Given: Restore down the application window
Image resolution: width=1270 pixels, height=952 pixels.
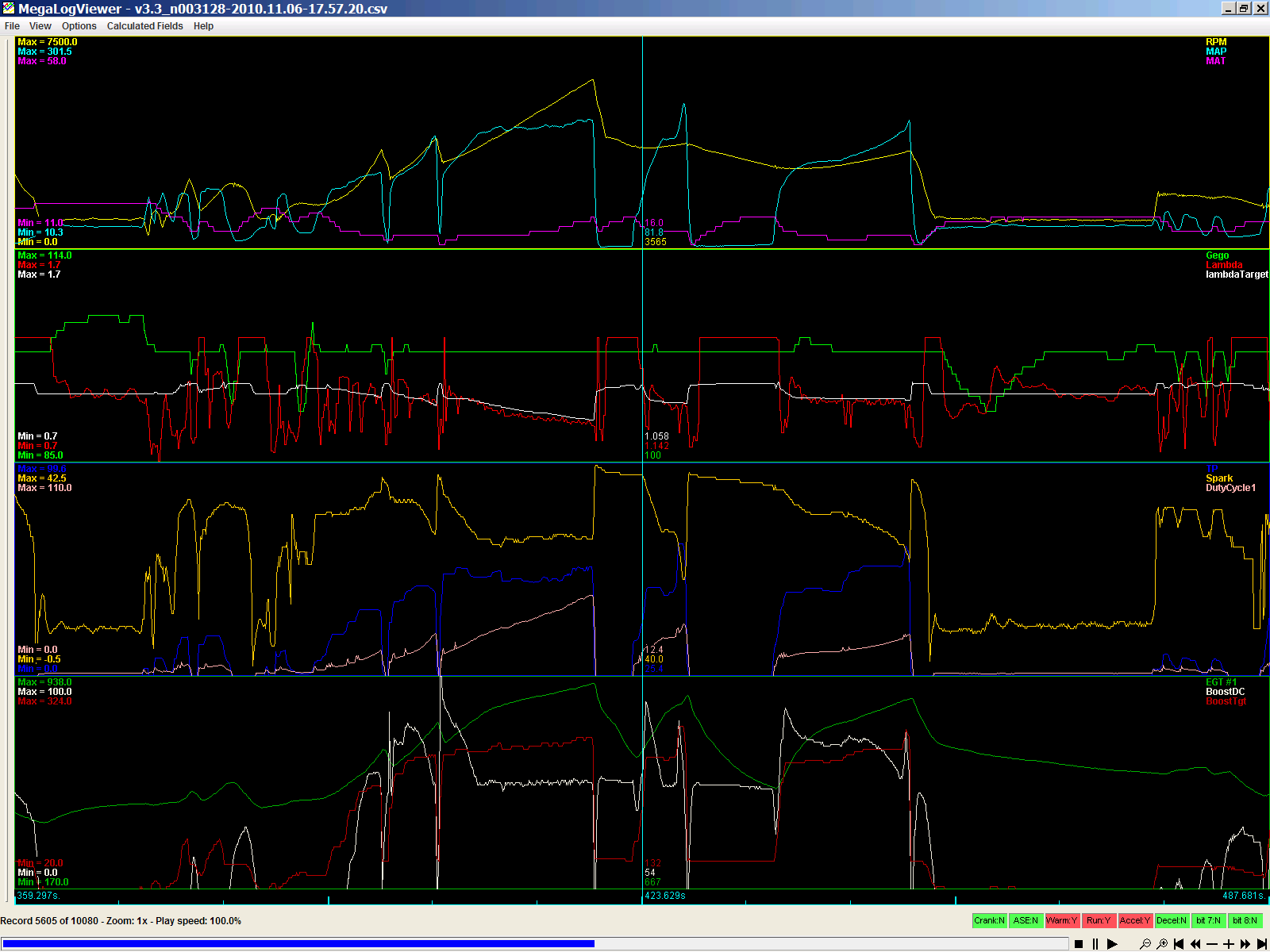Looking at the screenshot, I should [x=1244, y=9].
